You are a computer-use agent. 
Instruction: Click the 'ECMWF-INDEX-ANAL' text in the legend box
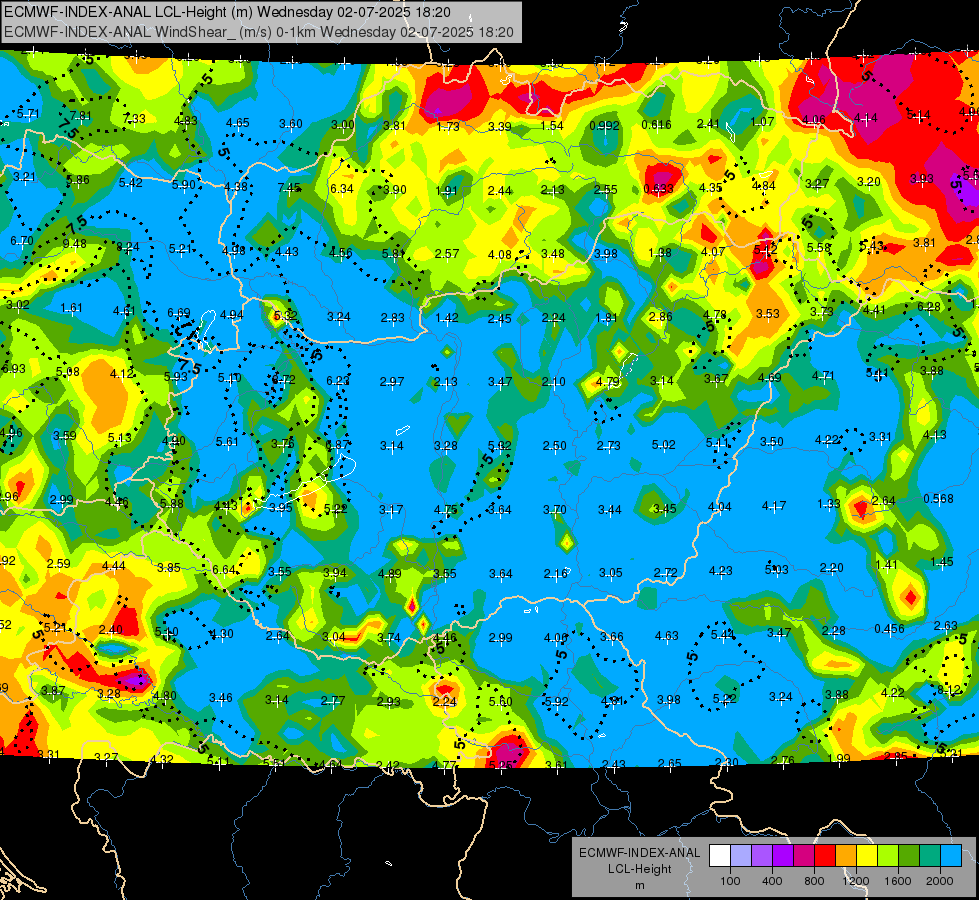(640, 853)
